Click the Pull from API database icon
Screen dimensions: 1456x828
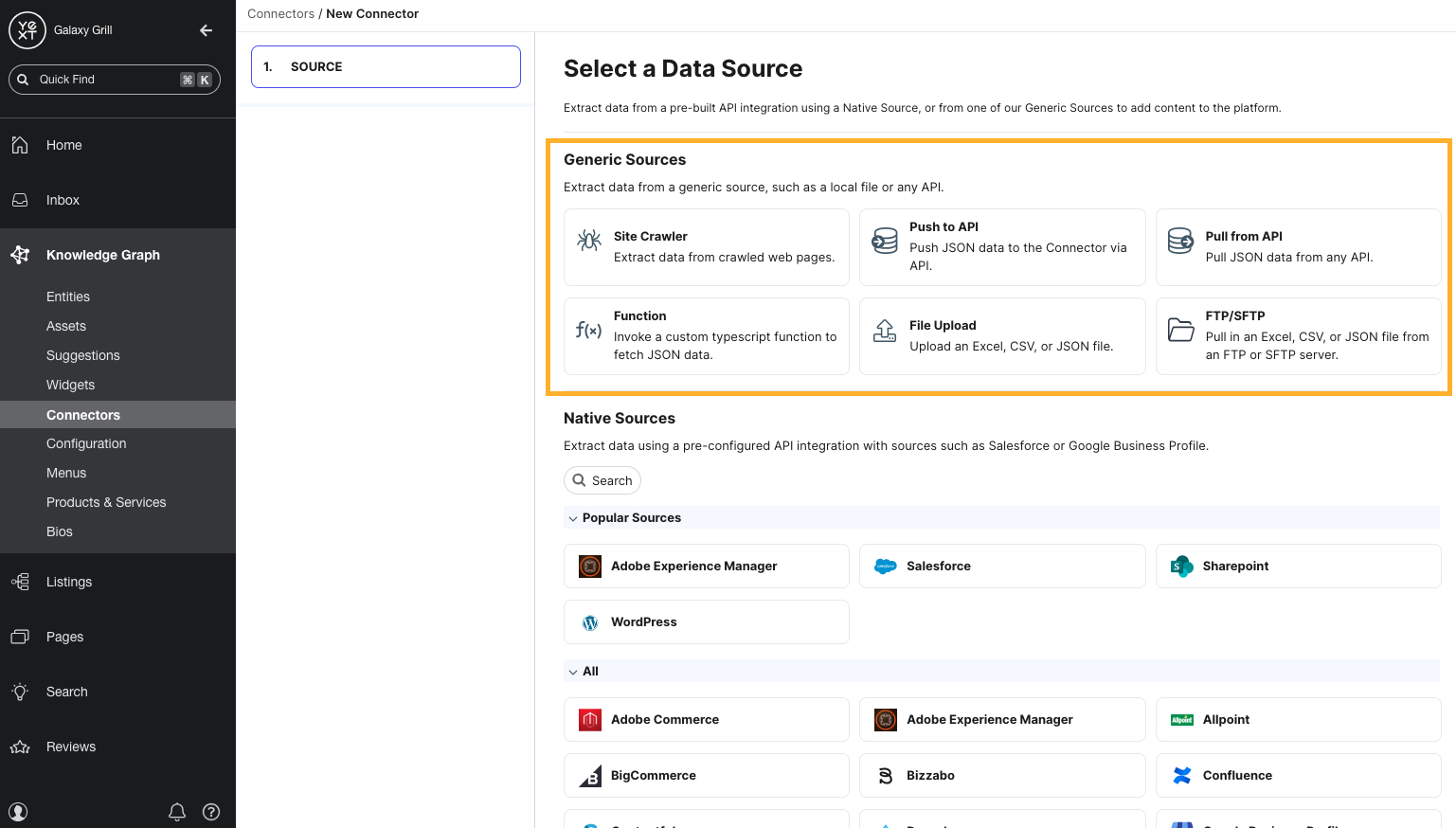tap(1180, 241)
